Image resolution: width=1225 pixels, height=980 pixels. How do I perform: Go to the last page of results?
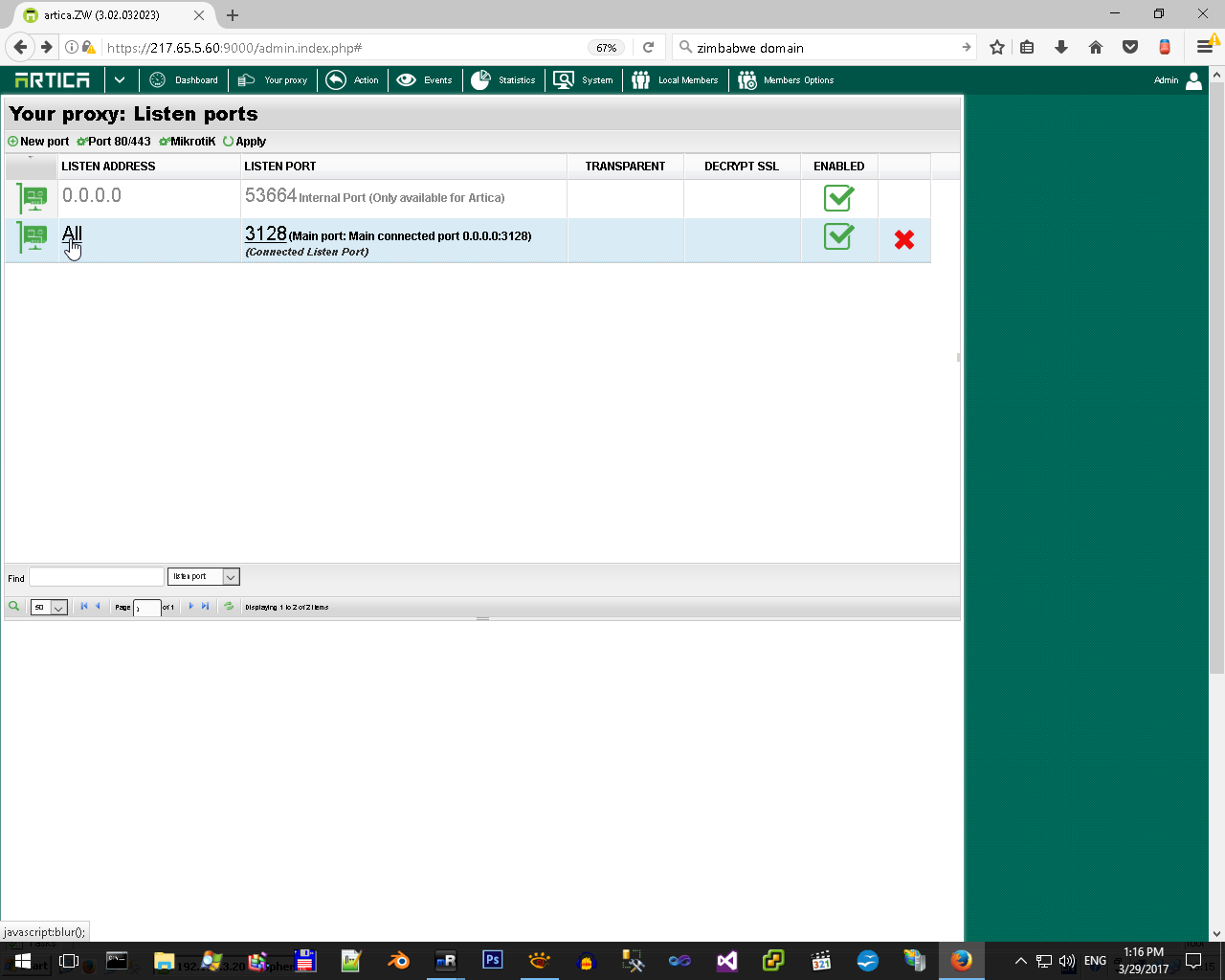point(205,607)
